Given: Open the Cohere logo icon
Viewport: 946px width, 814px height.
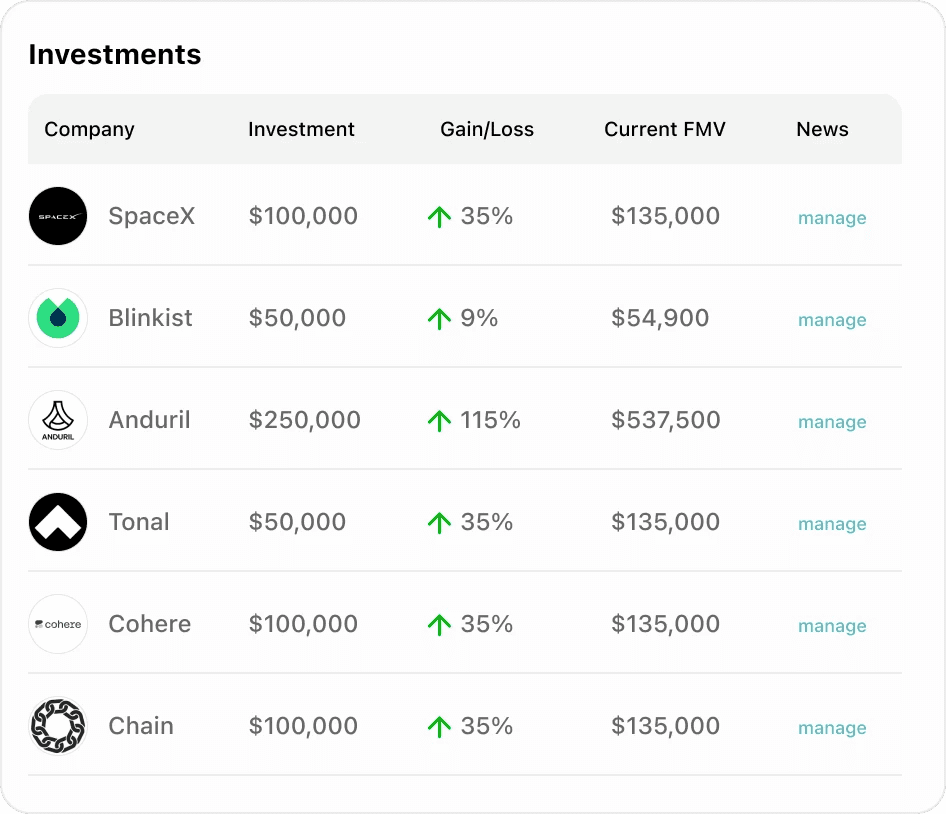Looking at the screenshot, I should (x=58, y=624).
